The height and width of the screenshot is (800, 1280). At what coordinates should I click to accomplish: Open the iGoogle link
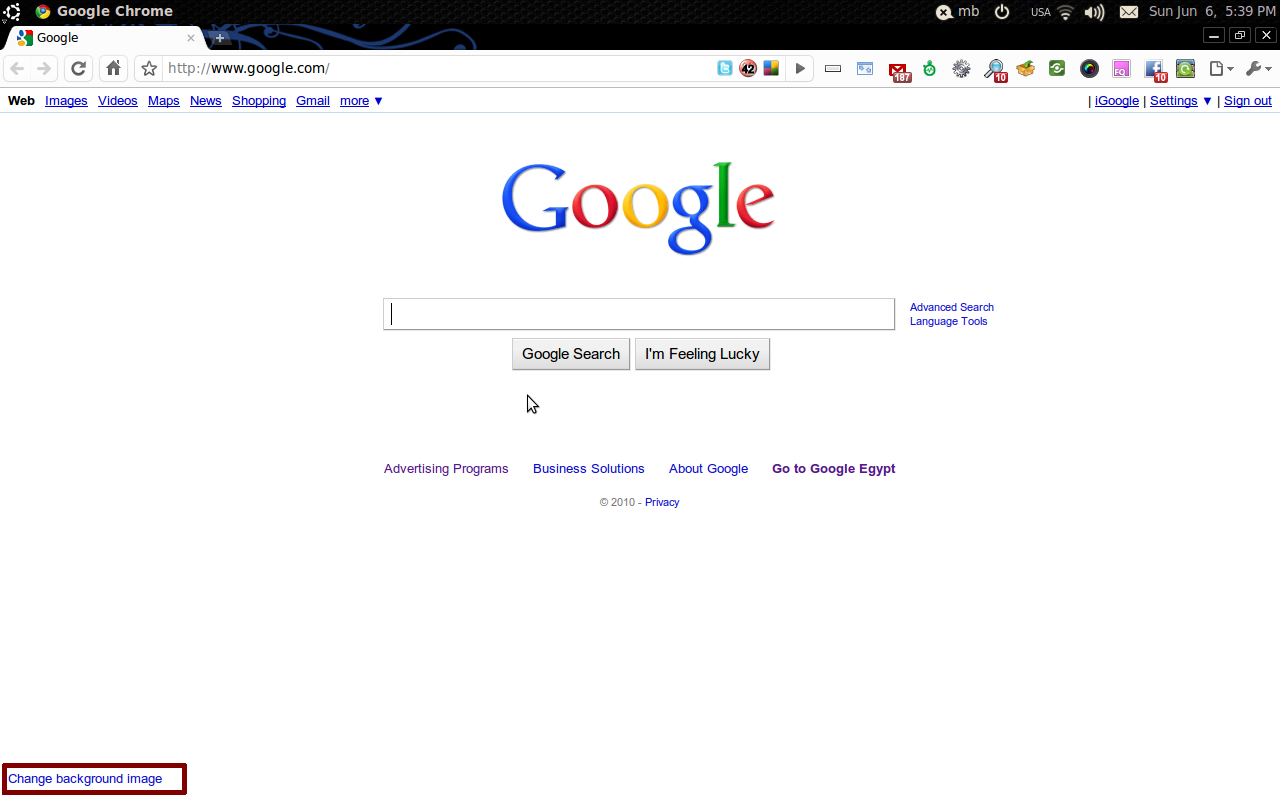click(1117, 101)
